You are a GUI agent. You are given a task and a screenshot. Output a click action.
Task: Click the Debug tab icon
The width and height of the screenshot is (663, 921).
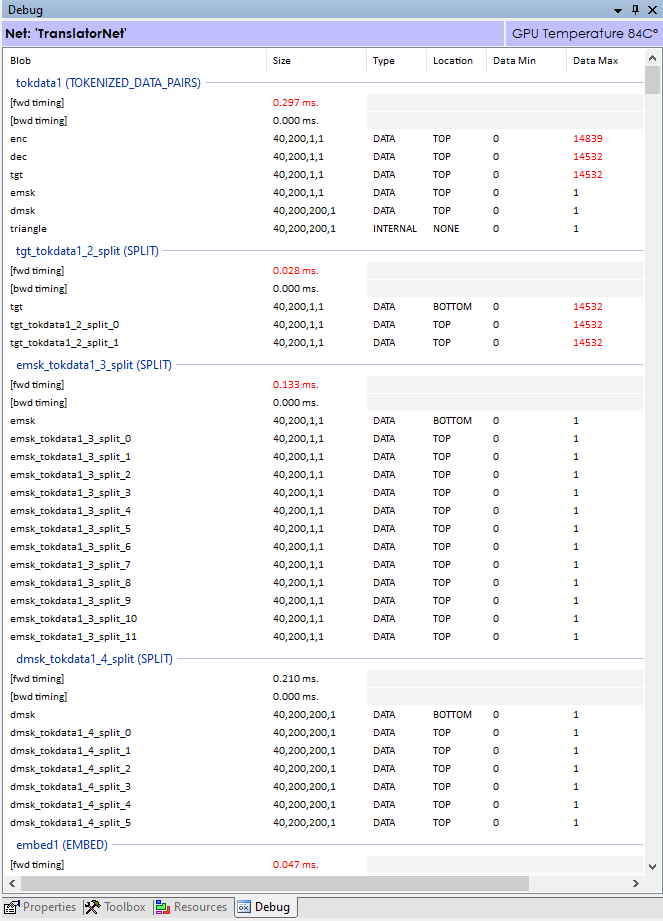point(244,907)
